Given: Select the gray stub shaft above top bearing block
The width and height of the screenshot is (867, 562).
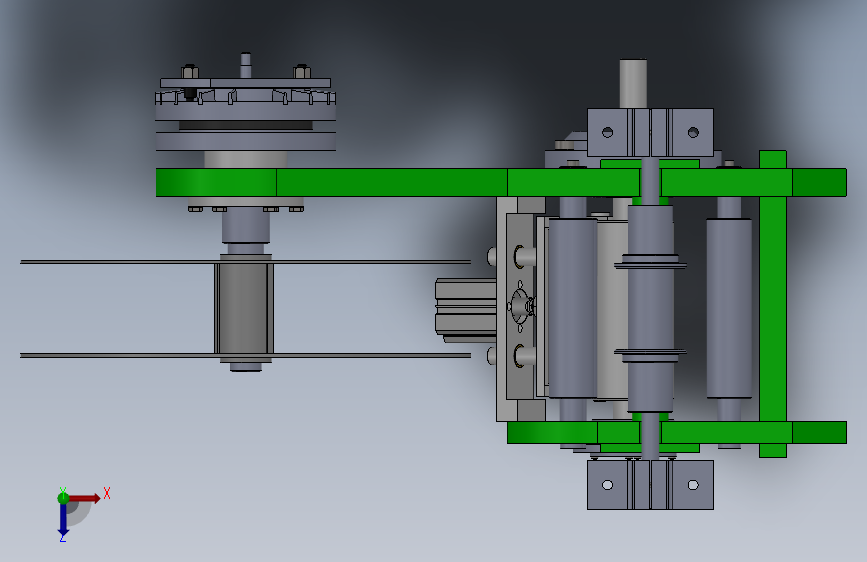Looking at the screenshot, I should click(633, 84).
